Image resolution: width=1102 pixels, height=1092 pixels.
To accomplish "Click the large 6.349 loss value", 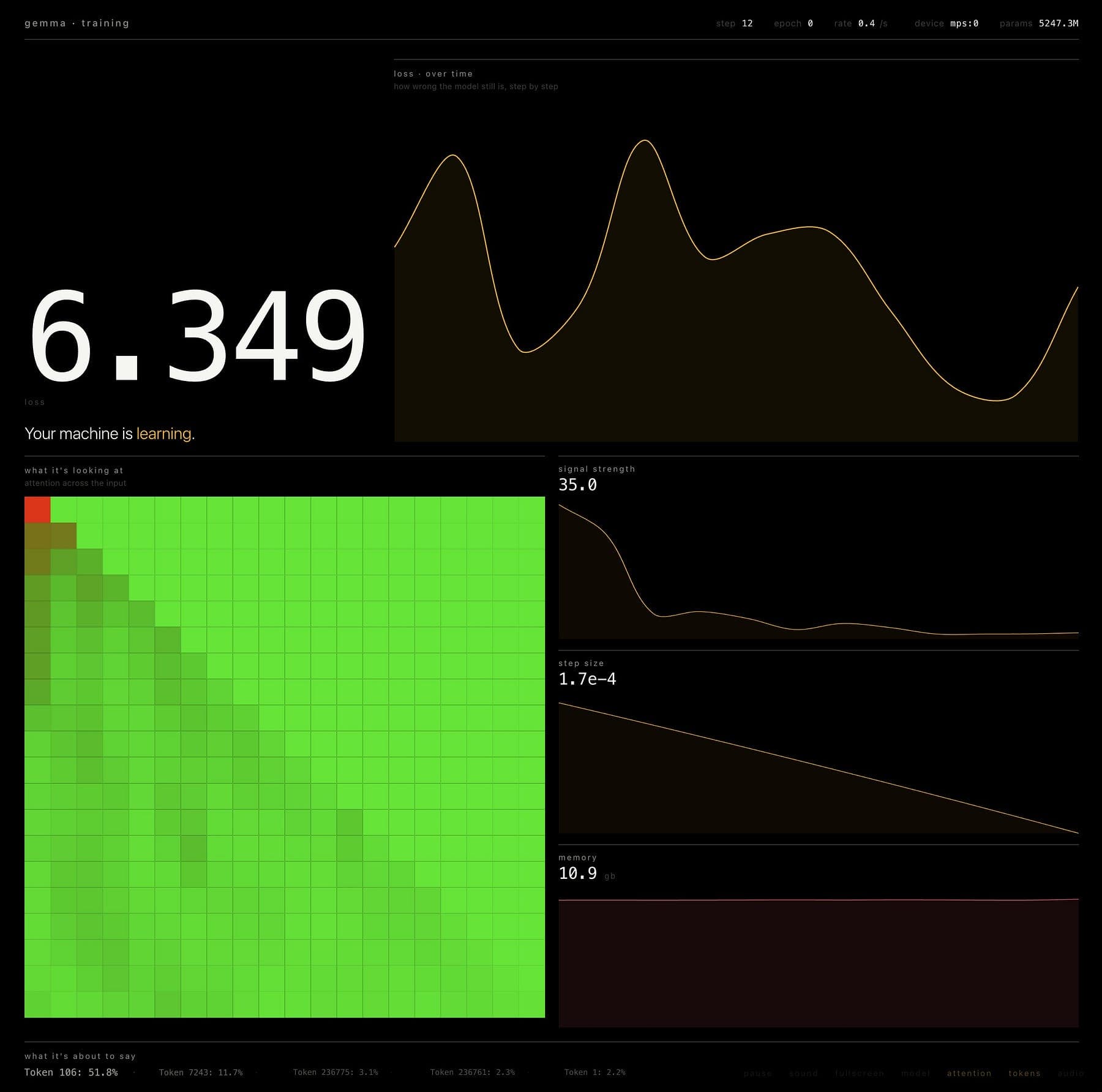I will [x=197, y=336].
